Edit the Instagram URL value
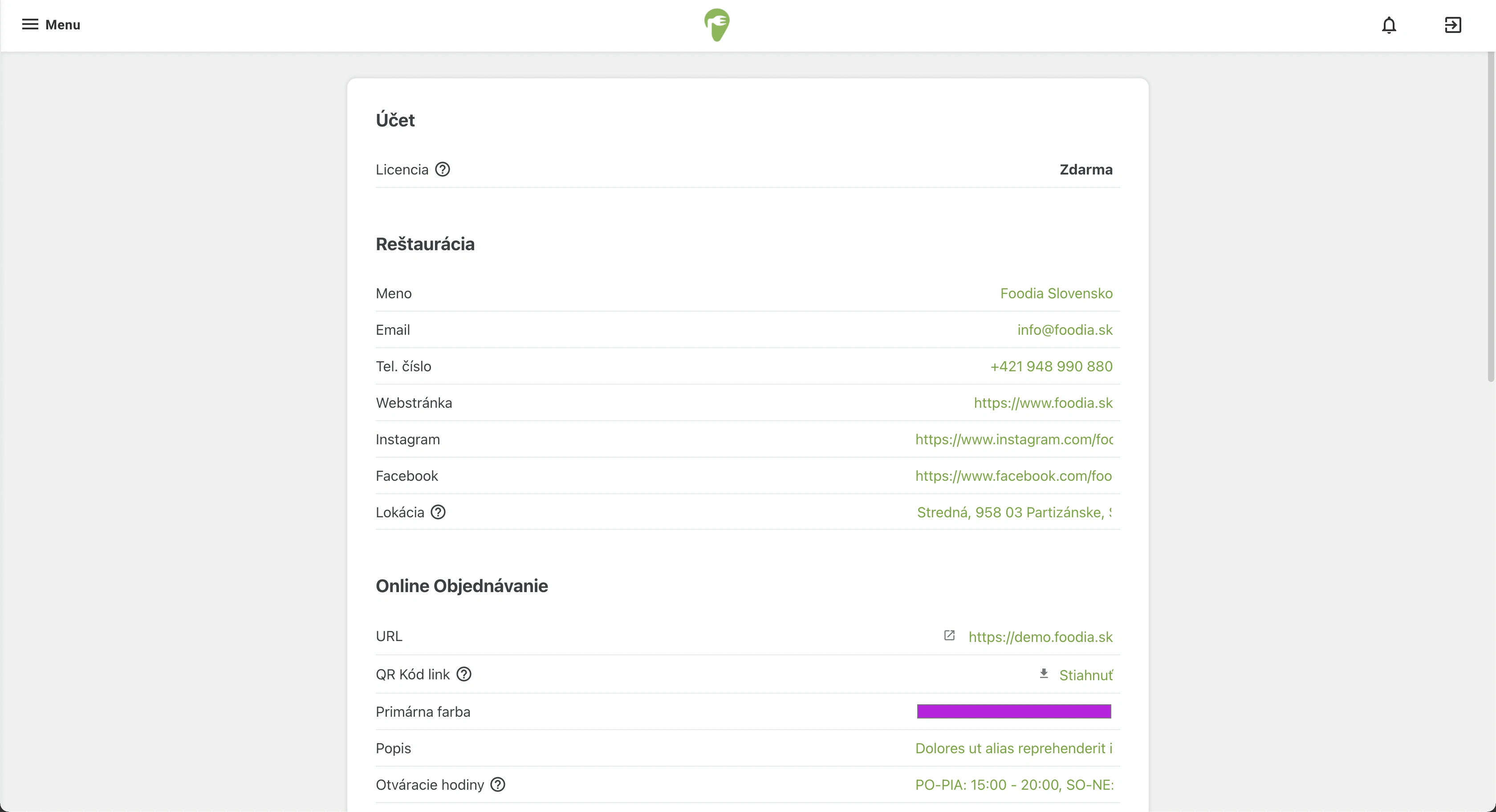 pyautogui.click(x=1014, y=440)
